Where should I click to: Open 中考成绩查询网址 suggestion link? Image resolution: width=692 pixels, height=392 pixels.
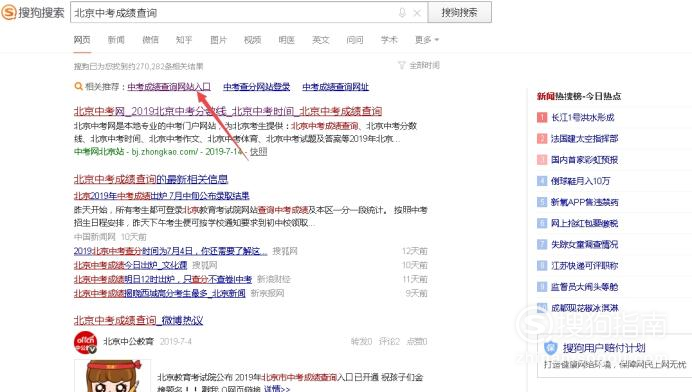click(335, 87)
